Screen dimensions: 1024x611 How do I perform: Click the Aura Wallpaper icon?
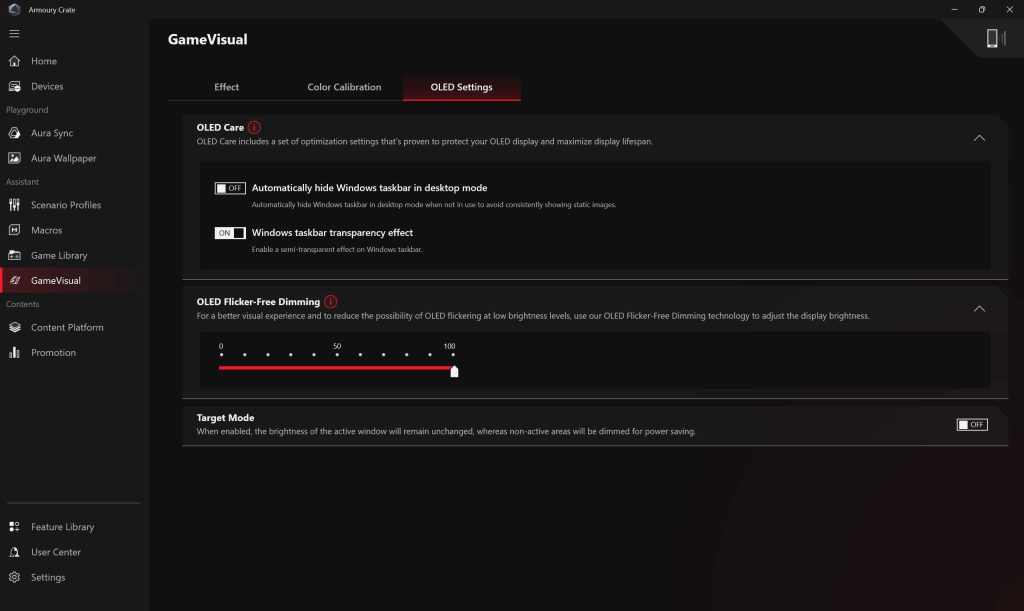pyautogui.click(x=14, y=158)
